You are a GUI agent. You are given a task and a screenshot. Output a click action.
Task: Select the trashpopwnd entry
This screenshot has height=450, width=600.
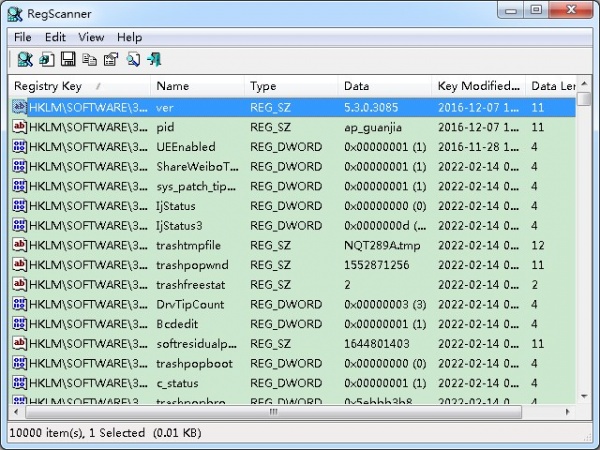point(192,265)
